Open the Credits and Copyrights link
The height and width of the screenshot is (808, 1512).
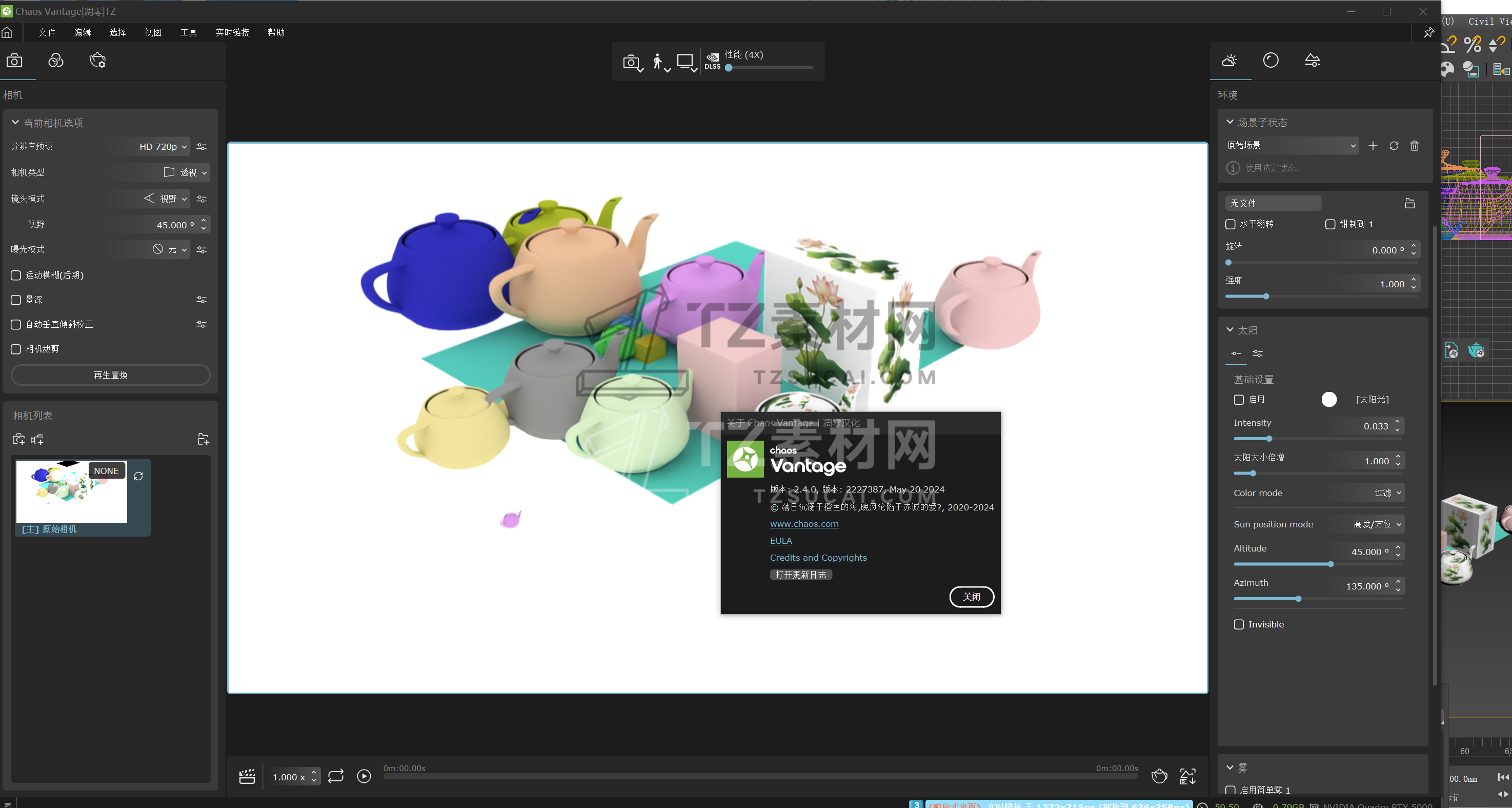pyautogui.click(x=818, y=558)
